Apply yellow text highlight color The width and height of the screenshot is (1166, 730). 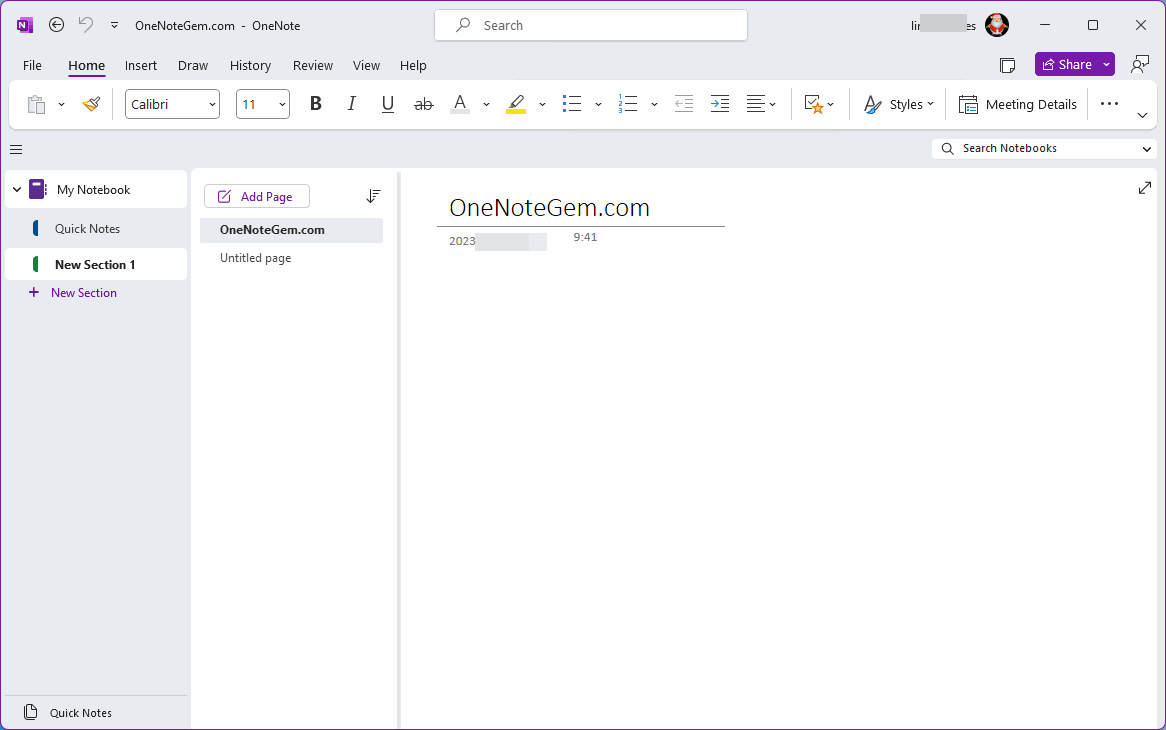point(516,105)
